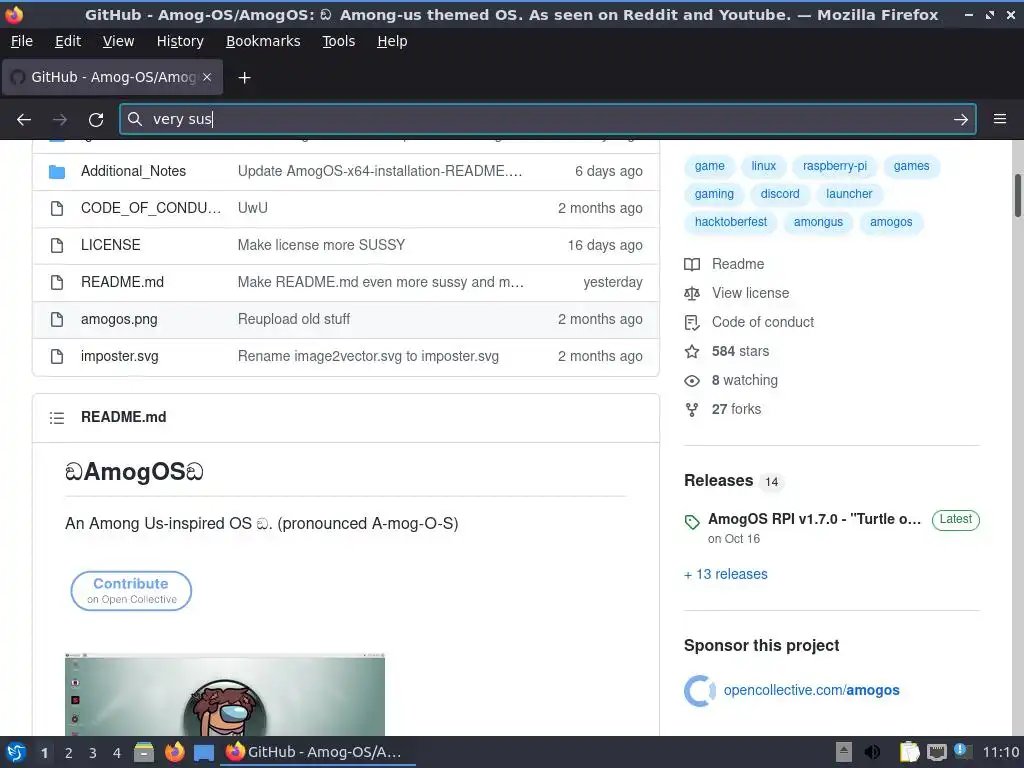1024x768 pixels.
Task: Click the taskbar network monitor tray icon
Action: [x=936, y=753]
